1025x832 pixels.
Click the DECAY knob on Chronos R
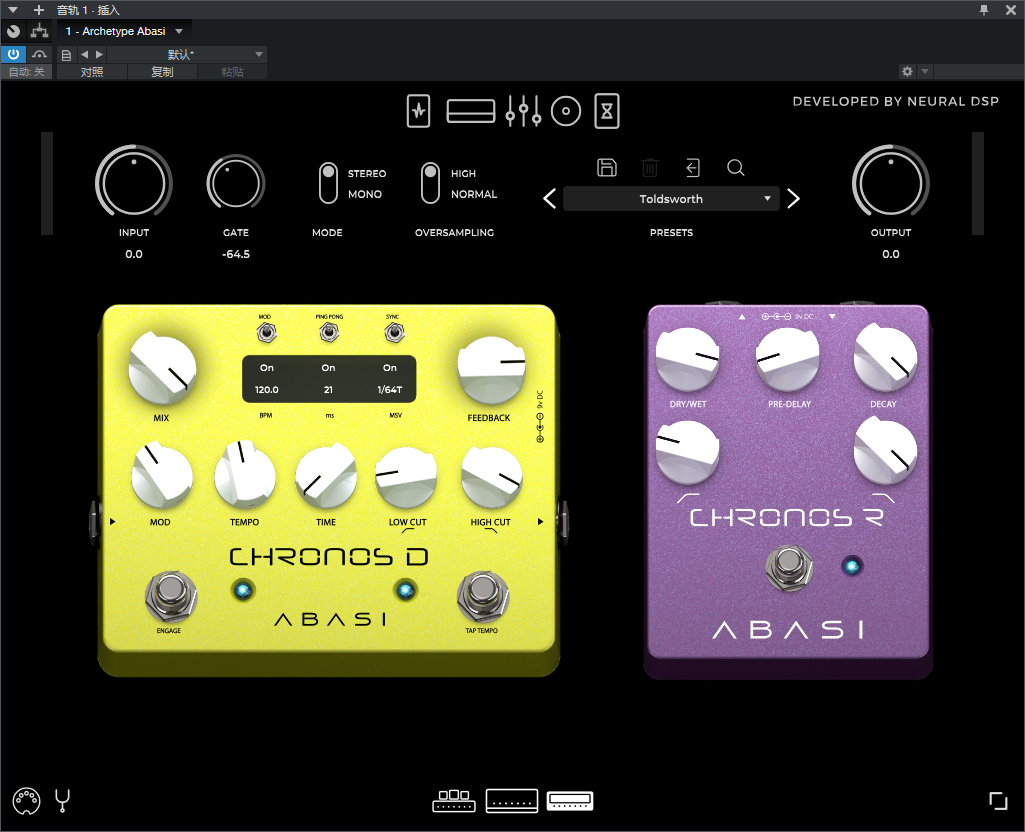pos(886,360)
